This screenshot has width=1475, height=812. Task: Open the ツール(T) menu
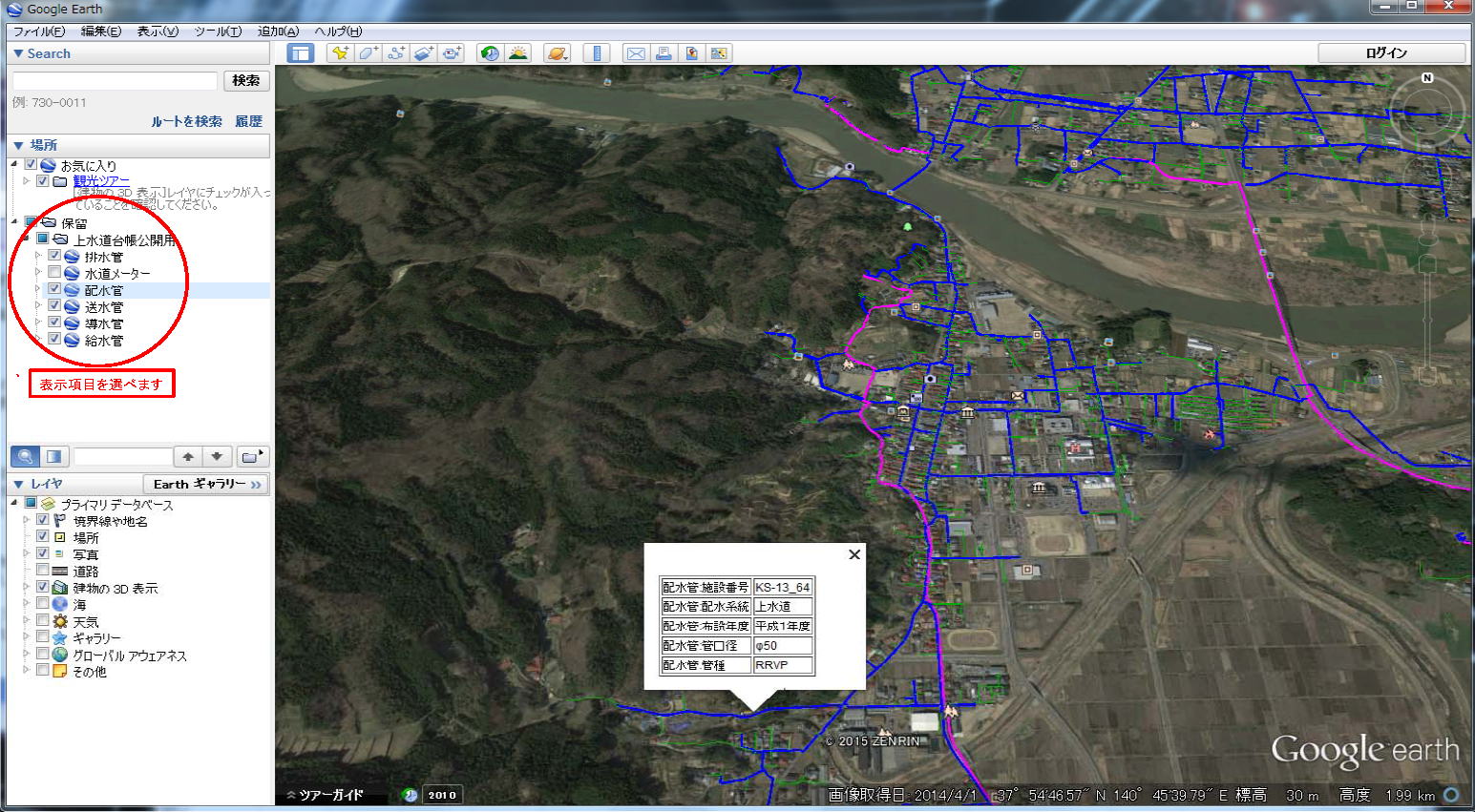pyautogui.click(x=218, y=31)
